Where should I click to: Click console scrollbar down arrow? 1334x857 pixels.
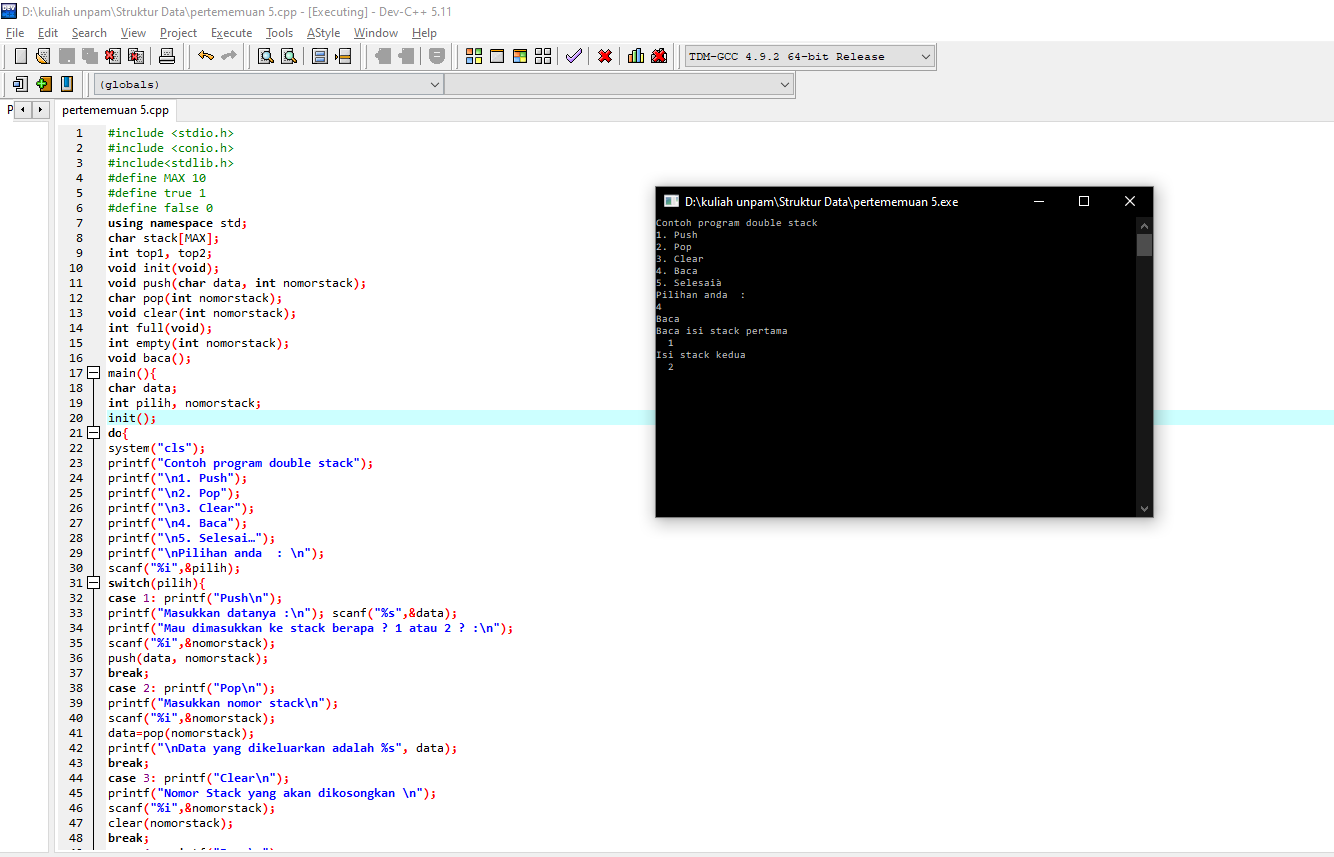click(x=1144, y=508)
